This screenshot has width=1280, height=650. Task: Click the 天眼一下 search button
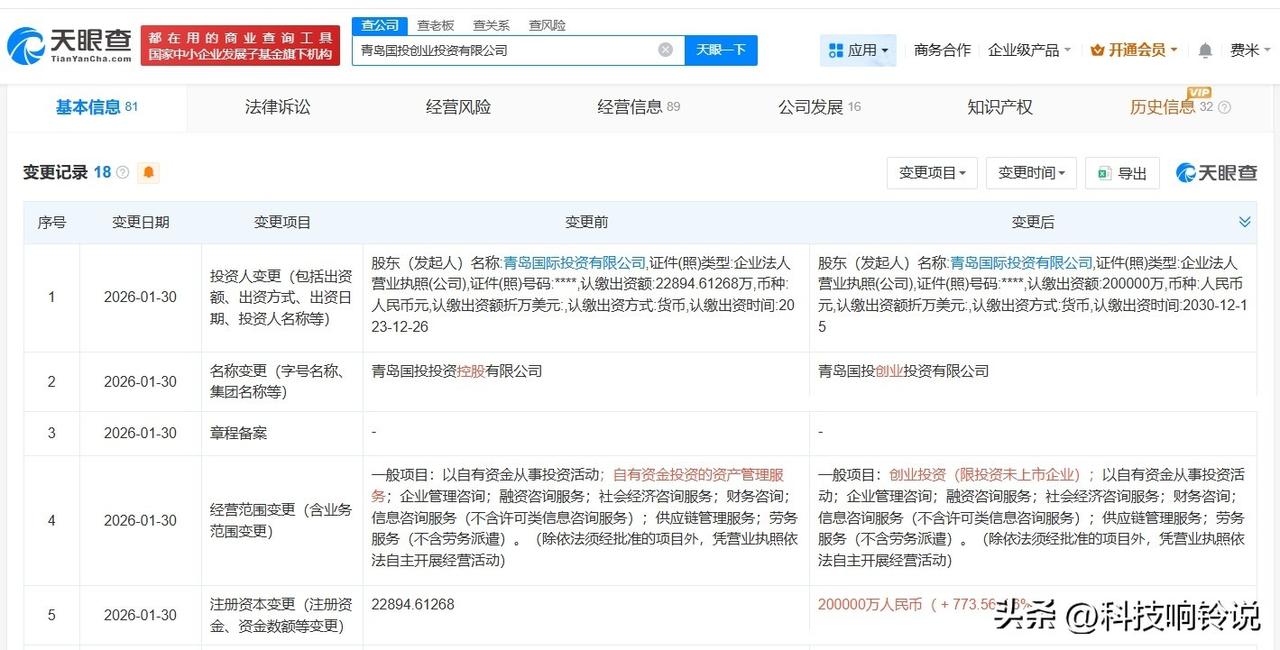tap(721, 49)
